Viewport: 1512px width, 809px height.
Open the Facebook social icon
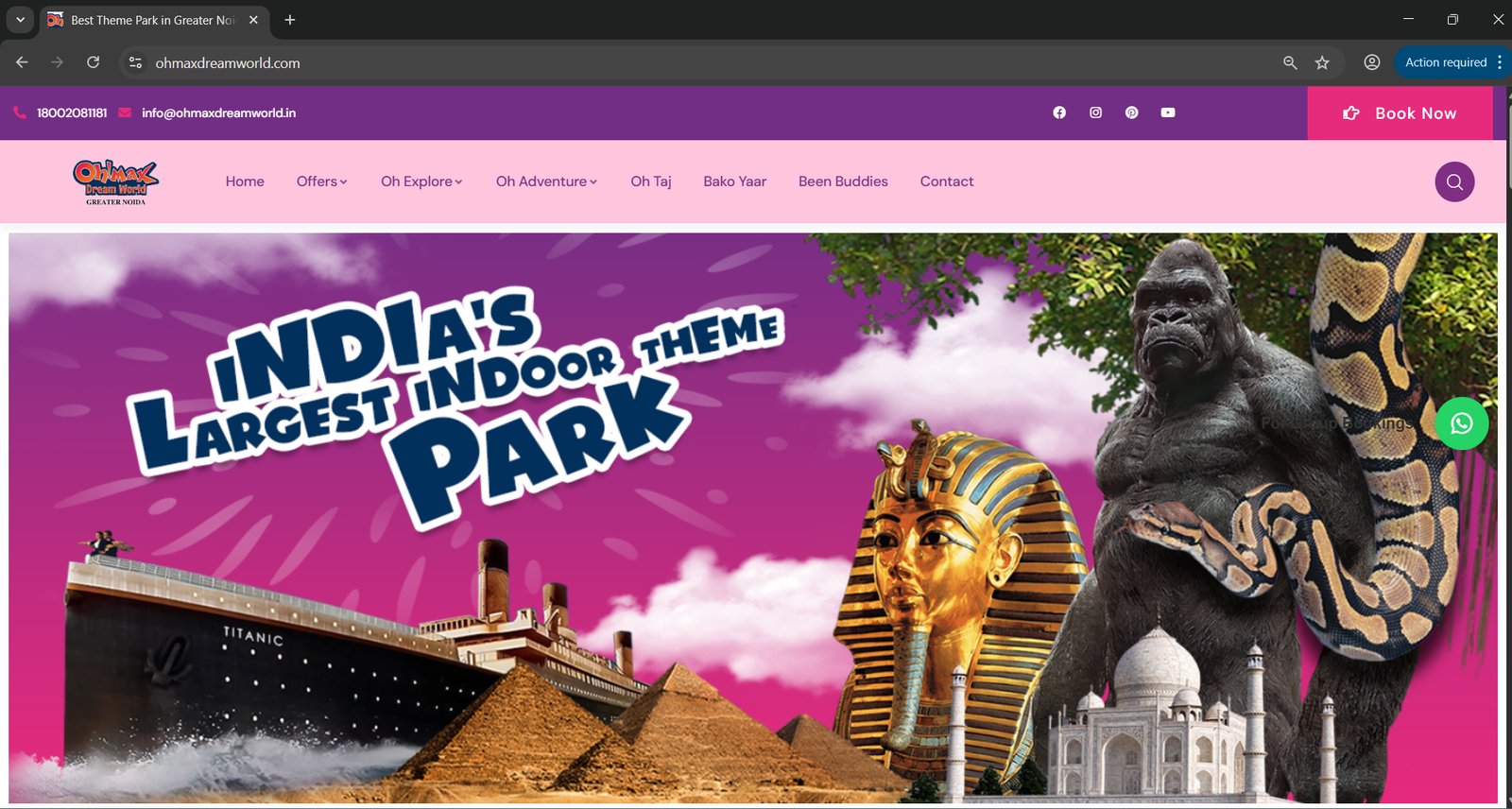point(1059,112)
